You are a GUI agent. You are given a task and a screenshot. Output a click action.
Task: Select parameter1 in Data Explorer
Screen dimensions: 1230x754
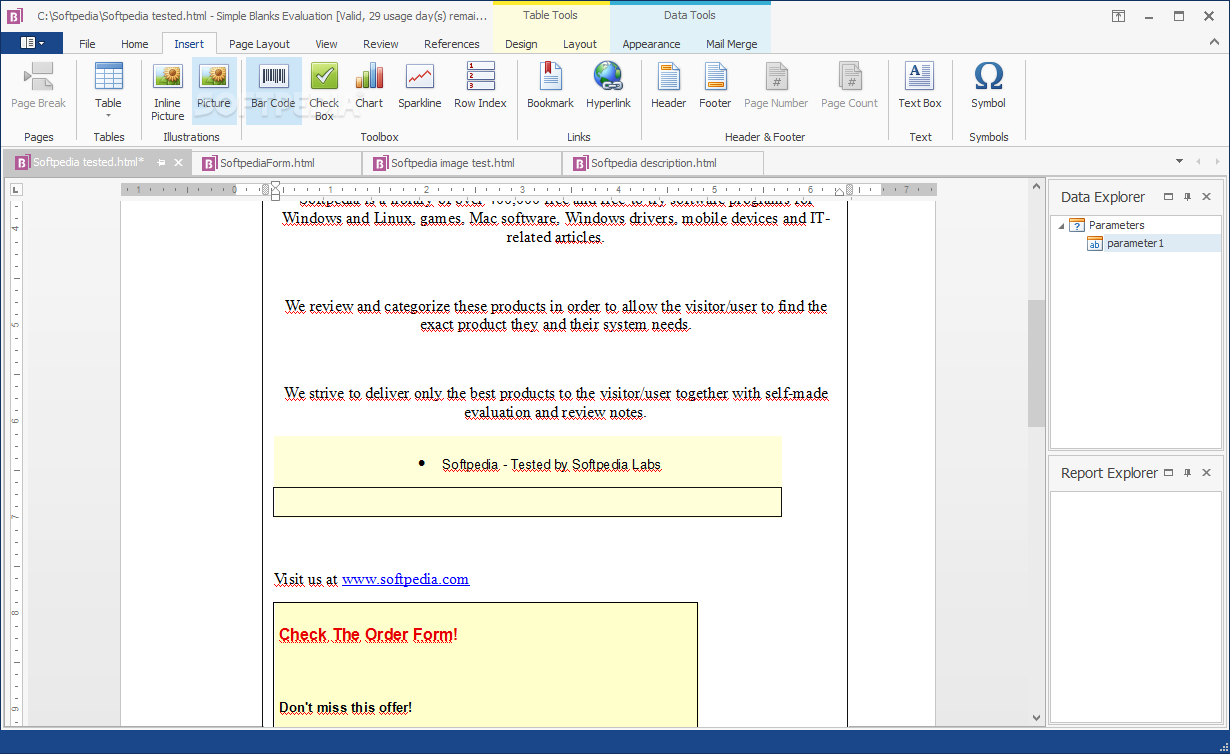pyautogui.click(x=1135, y=243)
